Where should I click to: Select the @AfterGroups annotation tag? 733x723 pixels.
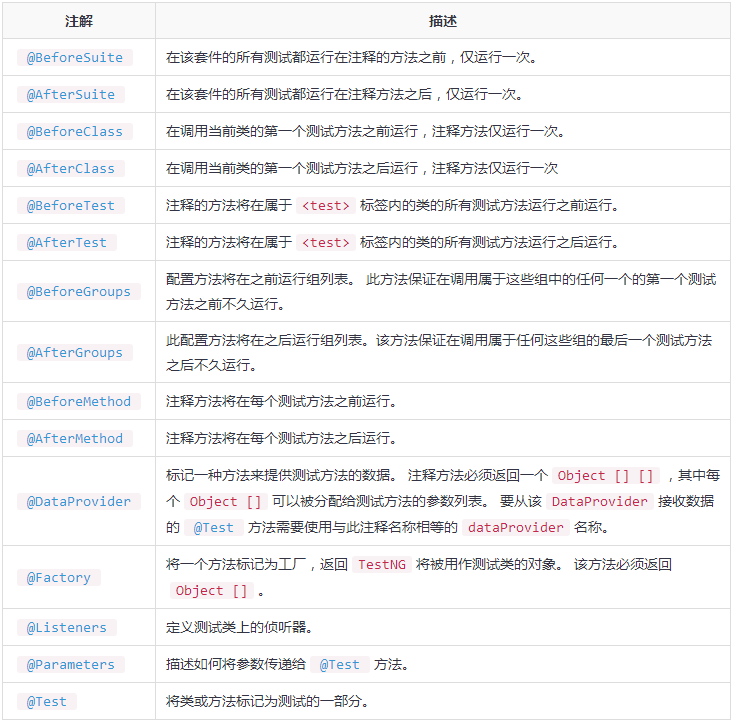click(x=75, y=352)
